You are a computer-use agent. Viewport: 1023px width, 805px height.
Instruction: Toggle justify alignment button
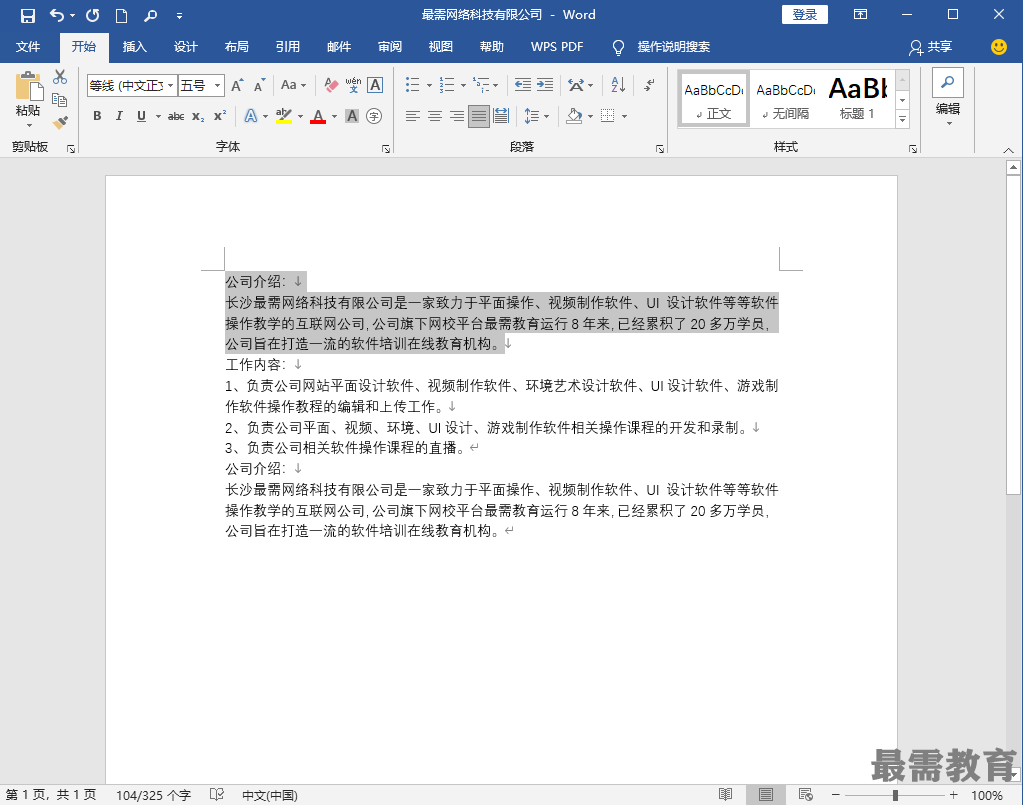point(479,116)
